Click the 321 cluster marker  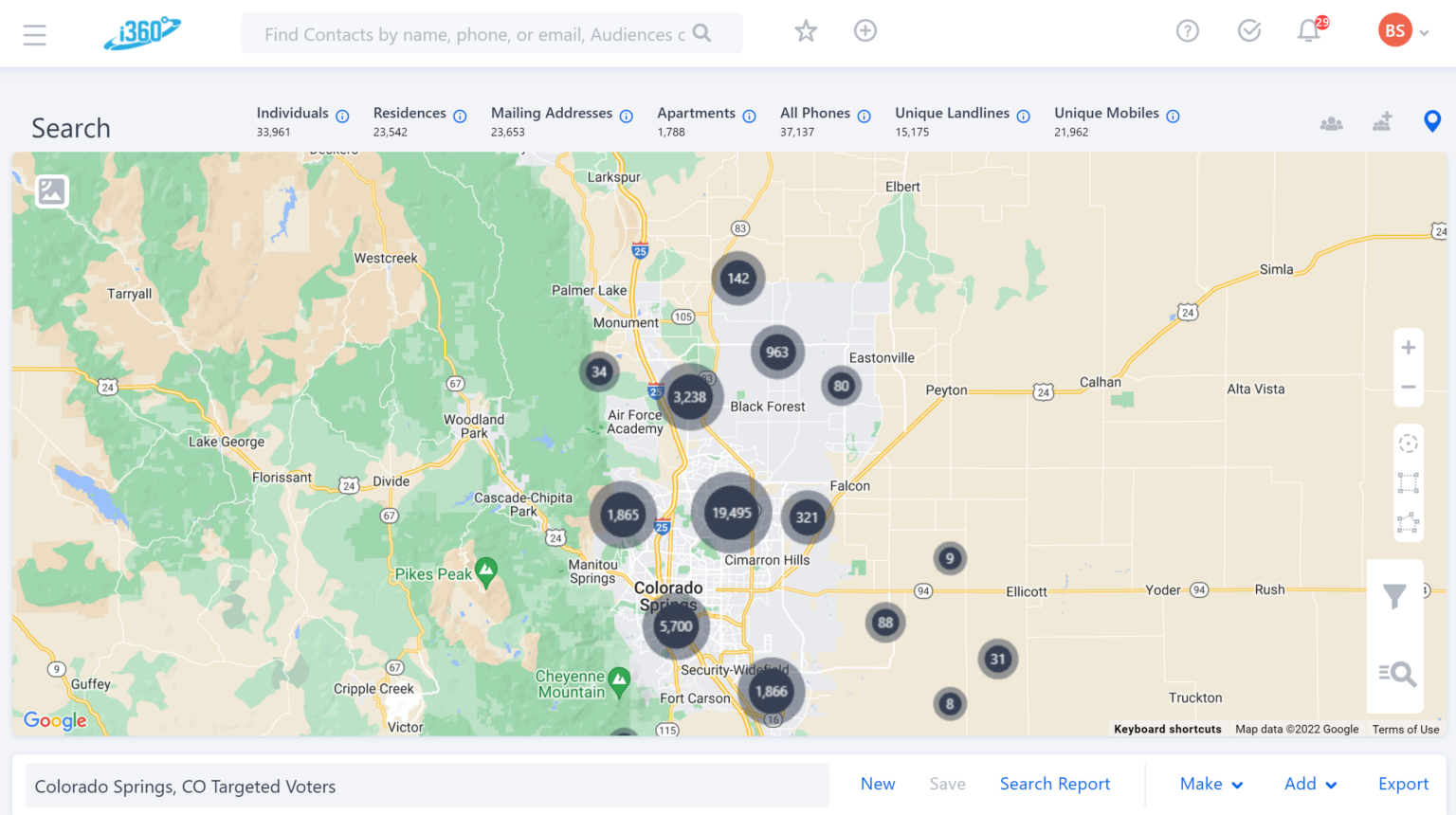click(807, 517)
